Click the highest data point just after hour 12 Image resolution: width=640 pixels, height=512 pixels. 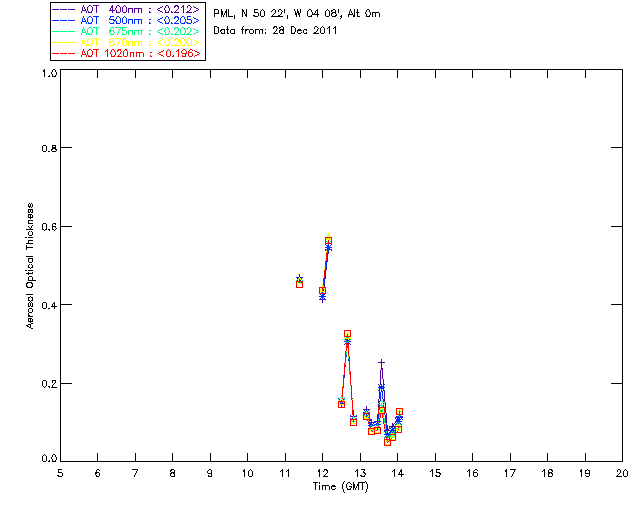click(x=328, y=240)
